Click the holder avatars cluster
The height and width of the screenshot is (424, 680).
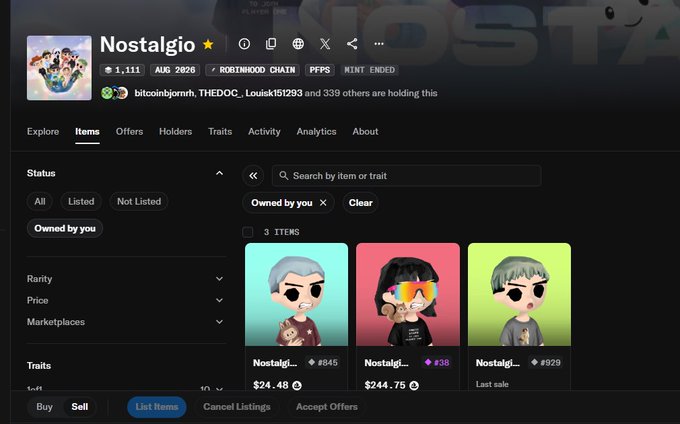[114, 93]
